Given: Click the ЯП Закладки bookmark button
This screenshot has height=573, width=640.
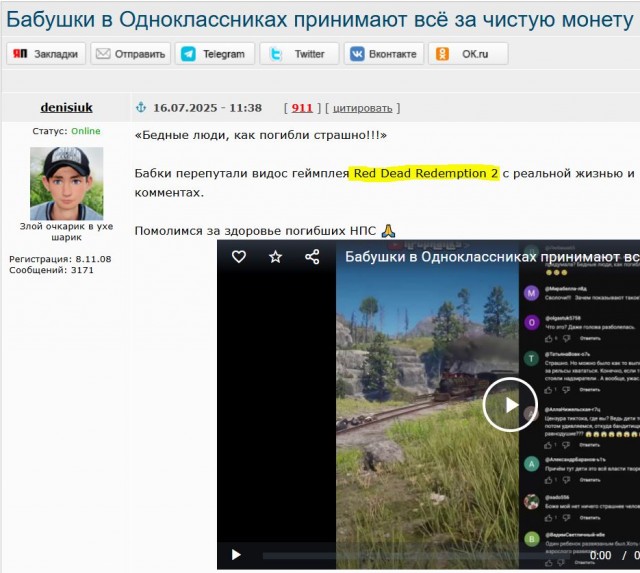Looking at the screenshot, I should click(46, 54).
